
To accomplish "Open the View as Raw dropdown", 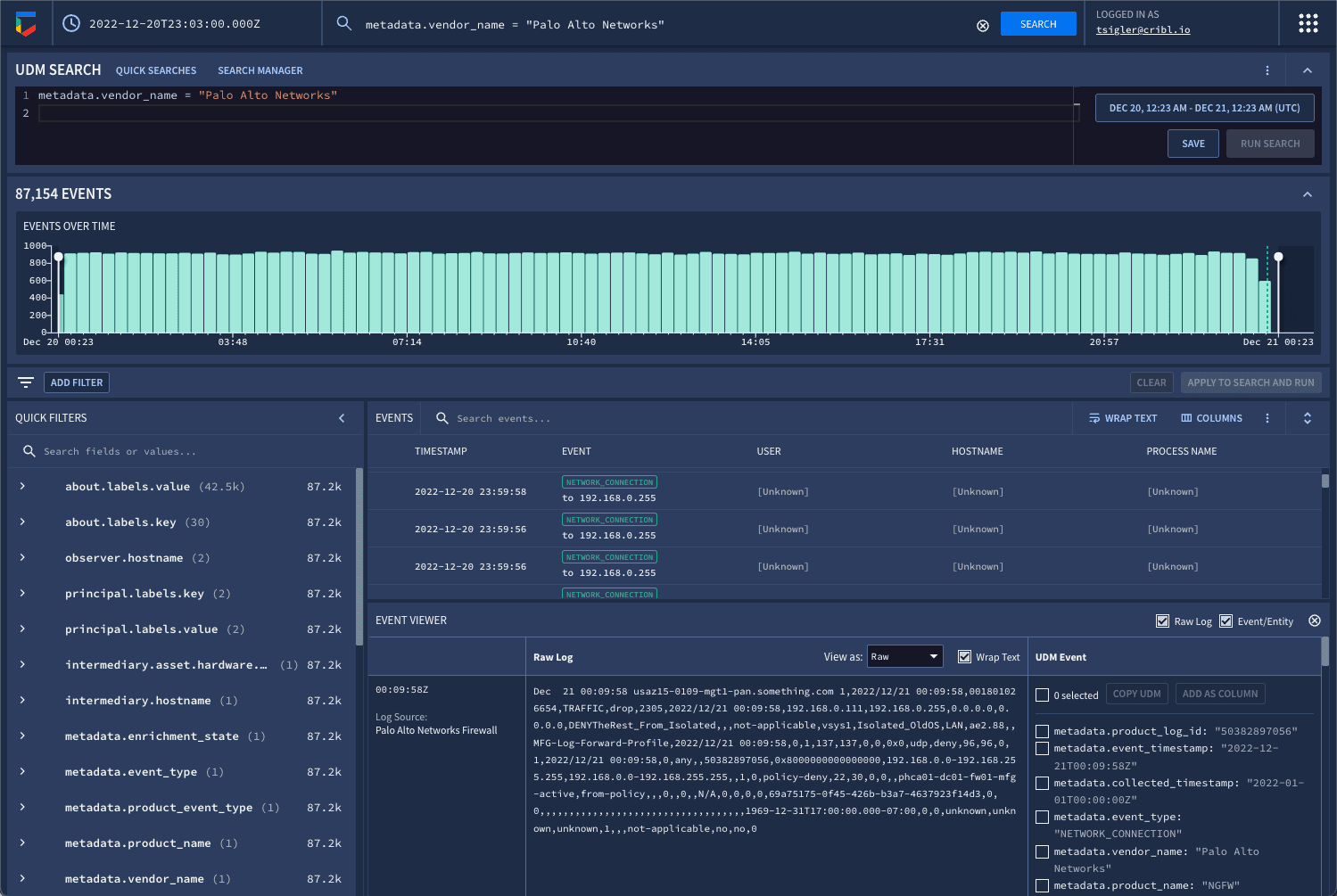I will 904,657.
